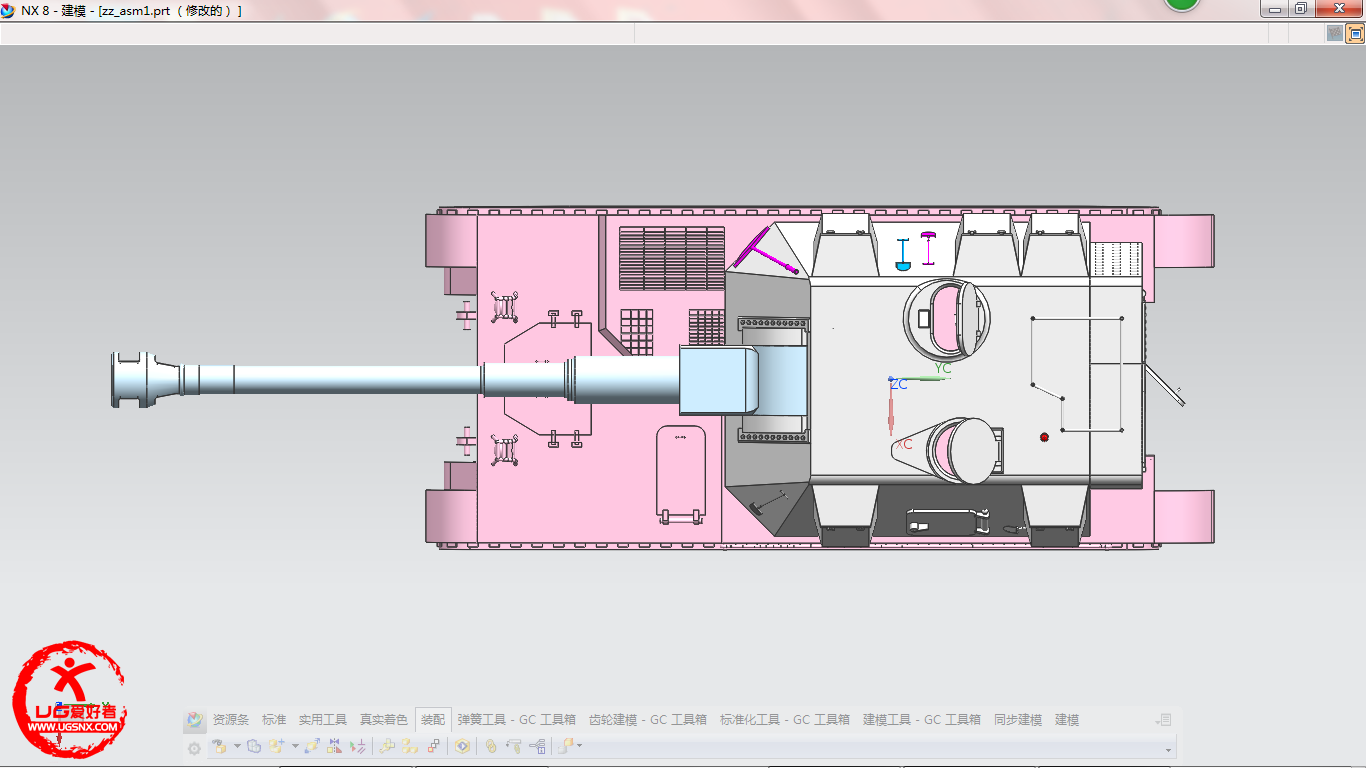The width and height of the screenshot is (1366, 768).
Task: Switch to the 标准 tab
Action: [274, 720]
